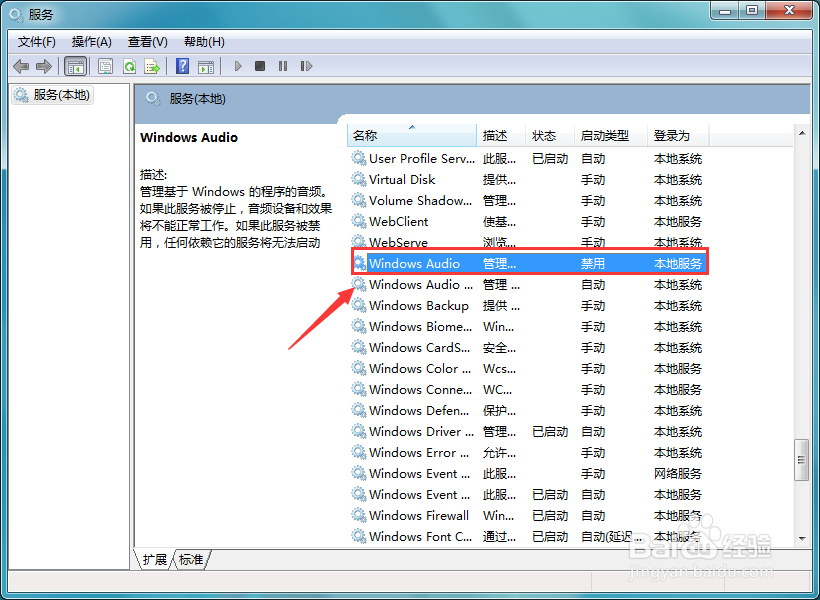The image size is (820, 600).
Task: Click 禁用 startup type of Windows Audio
Action: point(593,264)
